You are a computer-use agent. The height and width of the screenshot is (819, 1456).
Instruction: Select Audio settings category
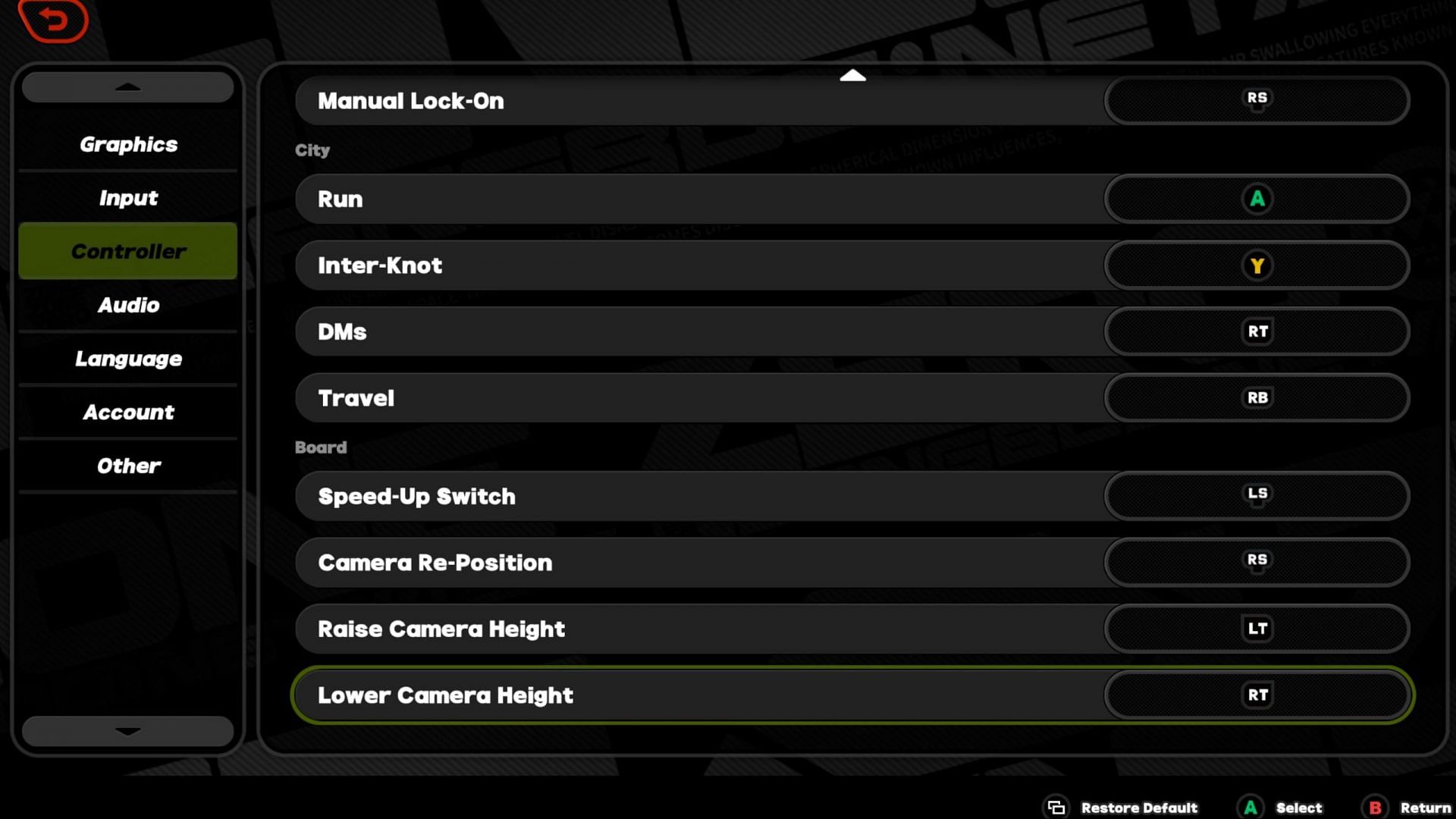pos(128,304)
